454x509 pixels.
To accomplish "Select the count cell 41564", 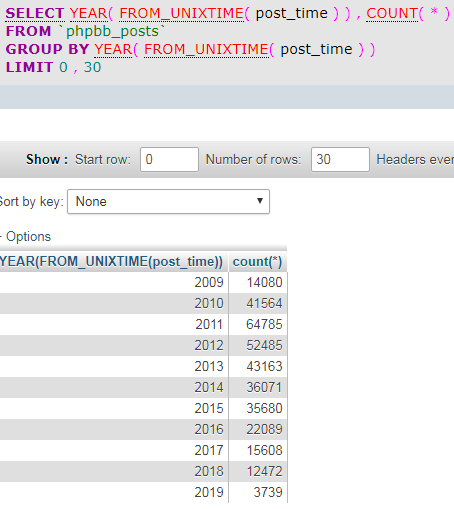I will [264, 303].
